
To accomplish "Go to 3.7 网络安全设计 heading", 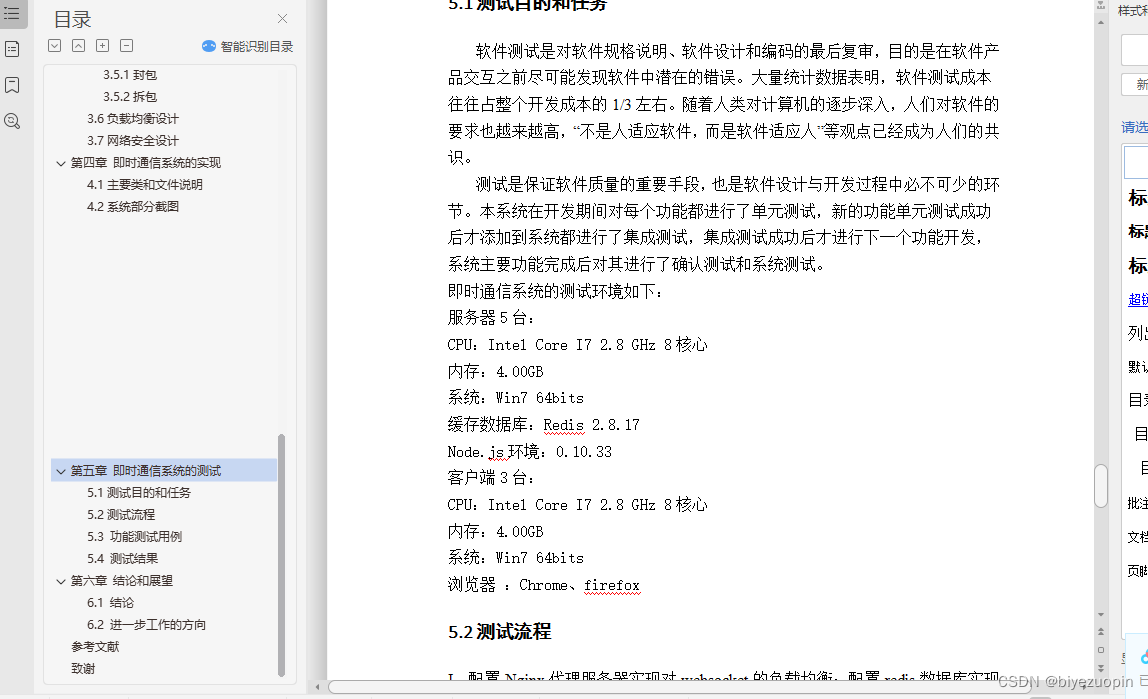I will click(133, 141).
